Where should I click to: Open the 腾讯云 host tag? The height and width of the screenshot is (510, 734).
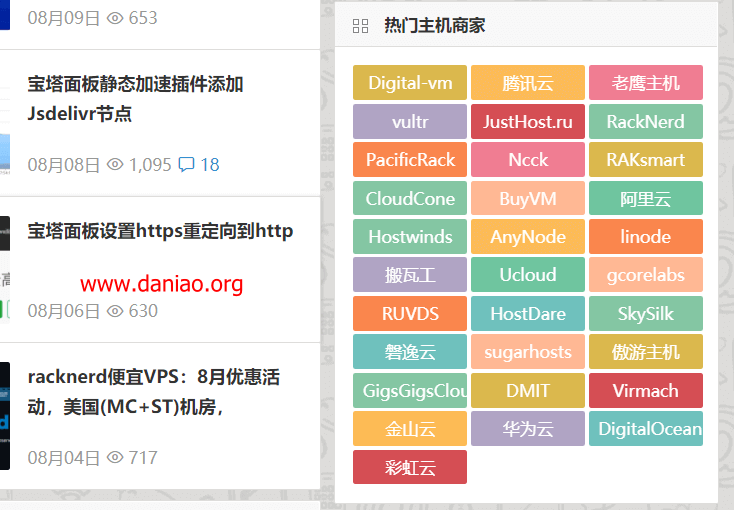click(x=528, y=83)
